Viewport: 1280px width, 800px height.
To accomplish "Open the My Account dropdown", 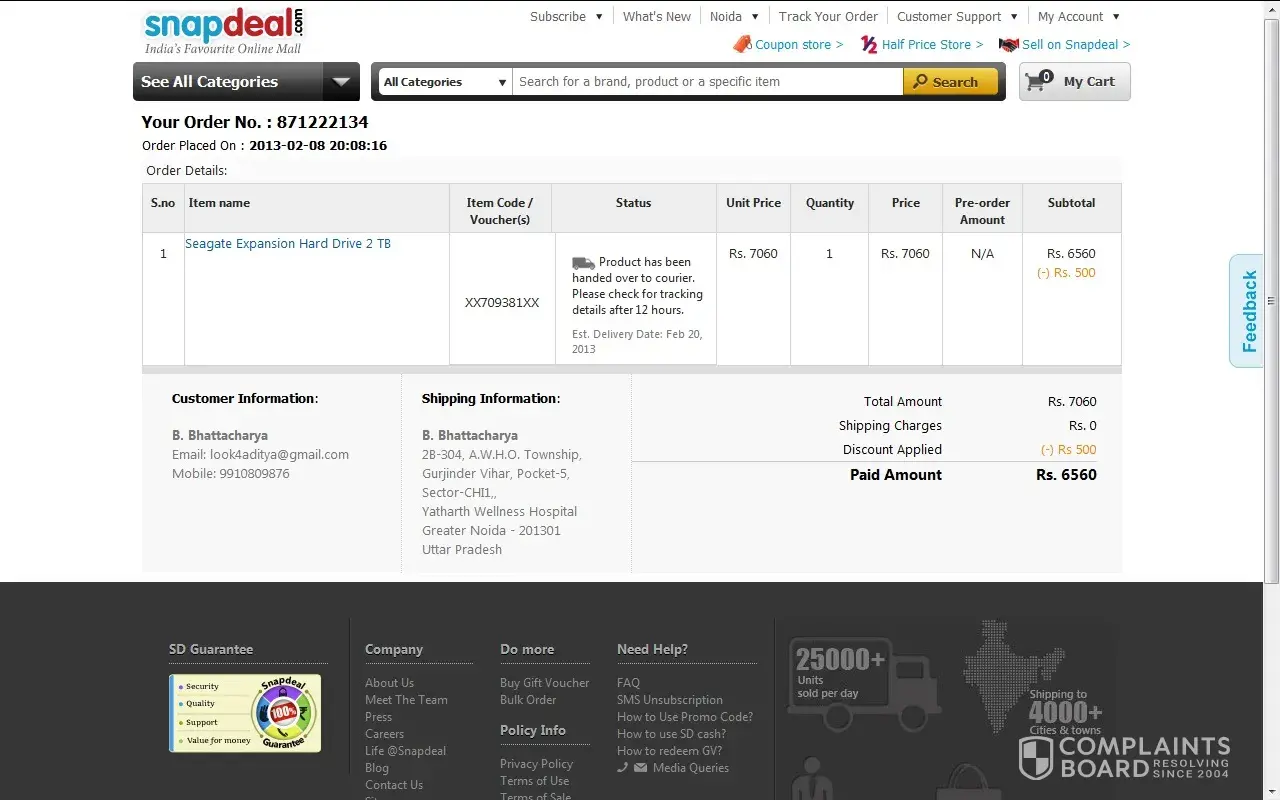I will pos(1079,16).
